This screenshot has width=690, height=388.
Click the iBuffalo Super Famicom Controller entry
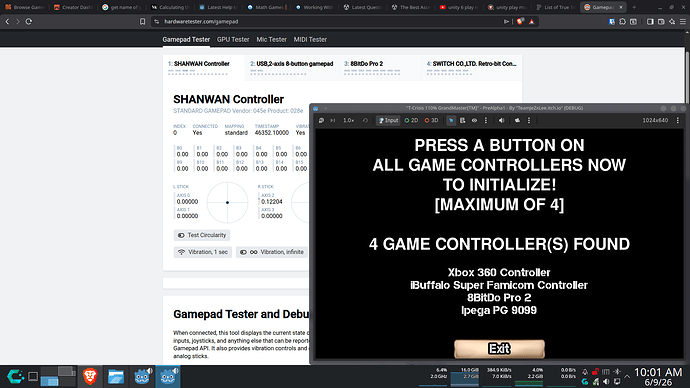(499, 285)
